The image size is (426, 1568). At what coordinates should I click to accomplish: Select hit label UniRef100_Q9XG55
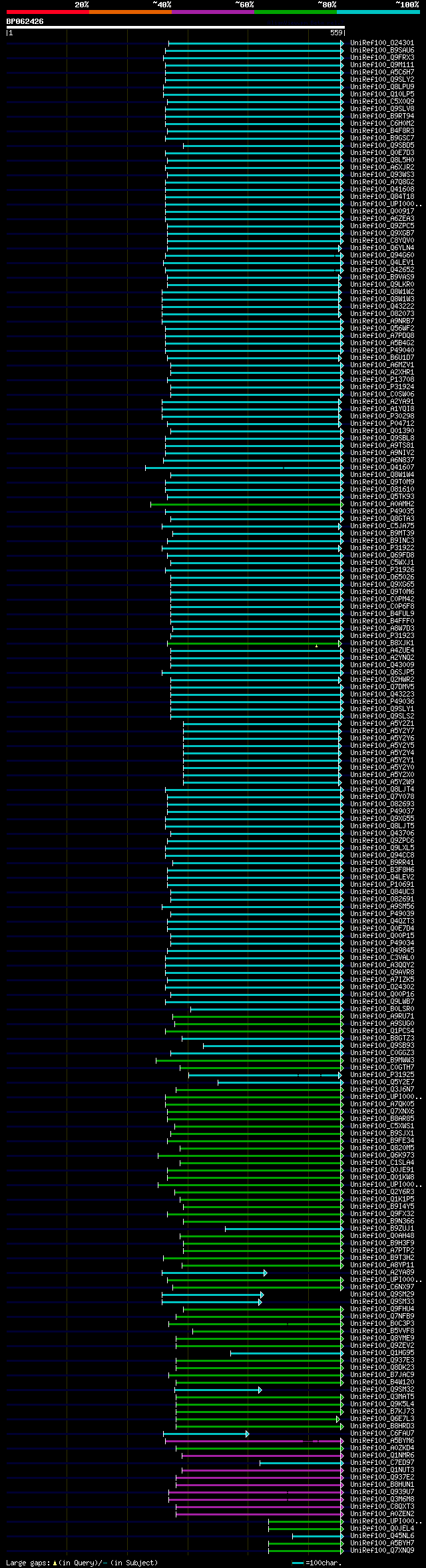(382, 819)
